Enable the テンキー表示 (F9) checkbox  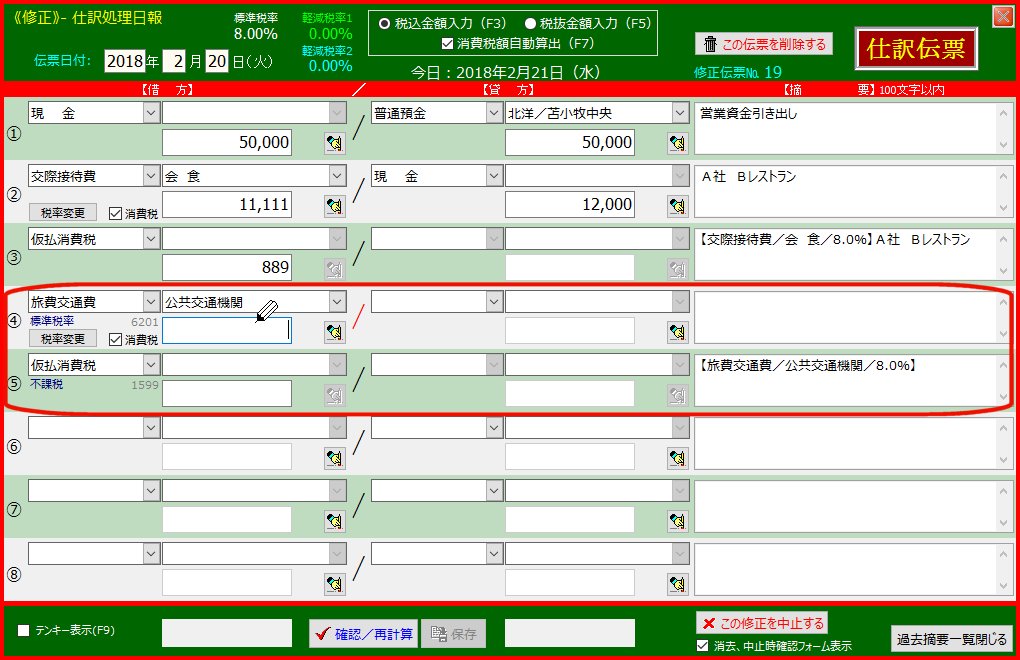(24, 630)
